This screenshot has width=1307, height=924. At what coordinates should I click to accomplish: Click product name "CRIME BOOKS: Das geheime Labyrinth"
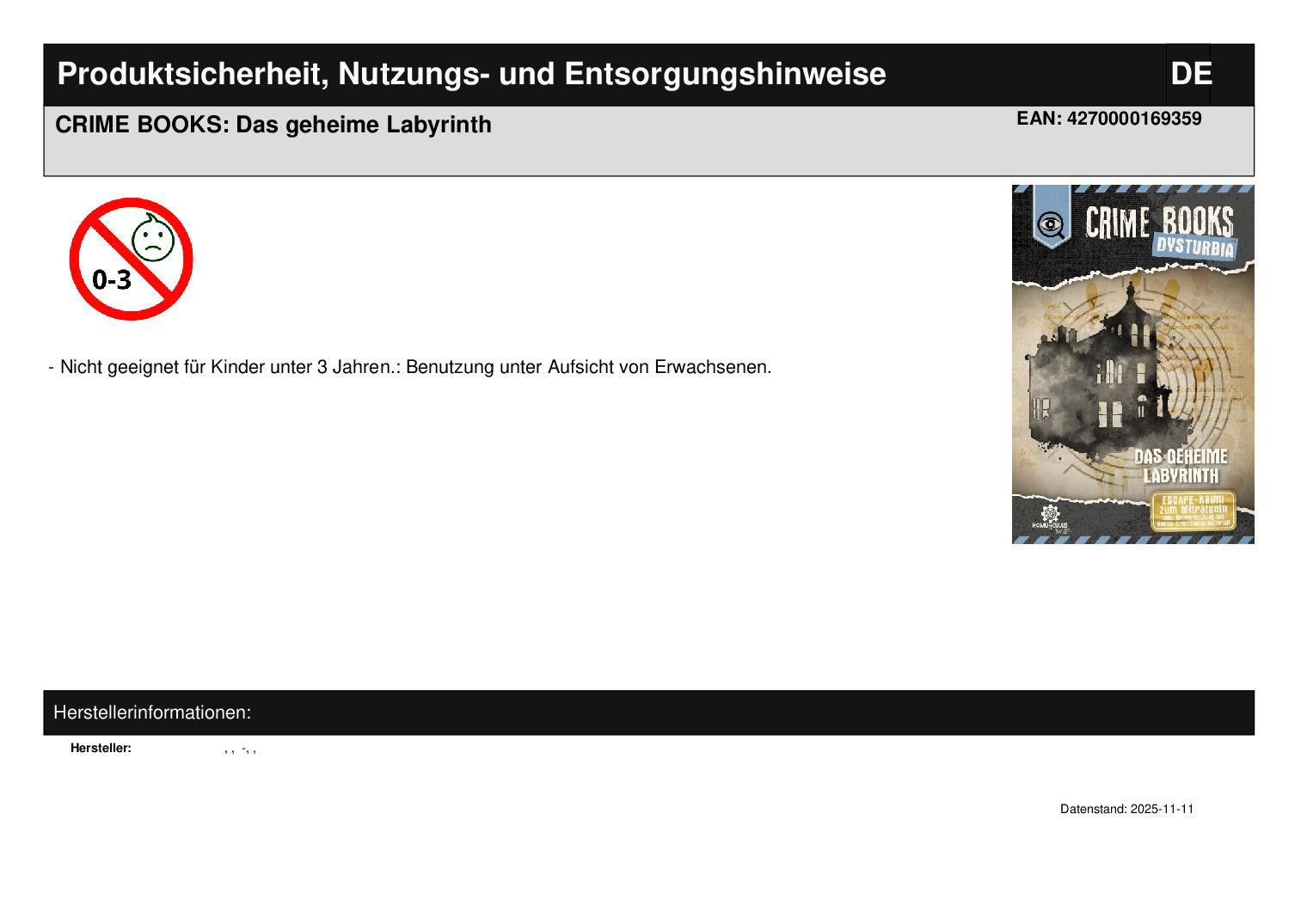(x=273, y=125)
